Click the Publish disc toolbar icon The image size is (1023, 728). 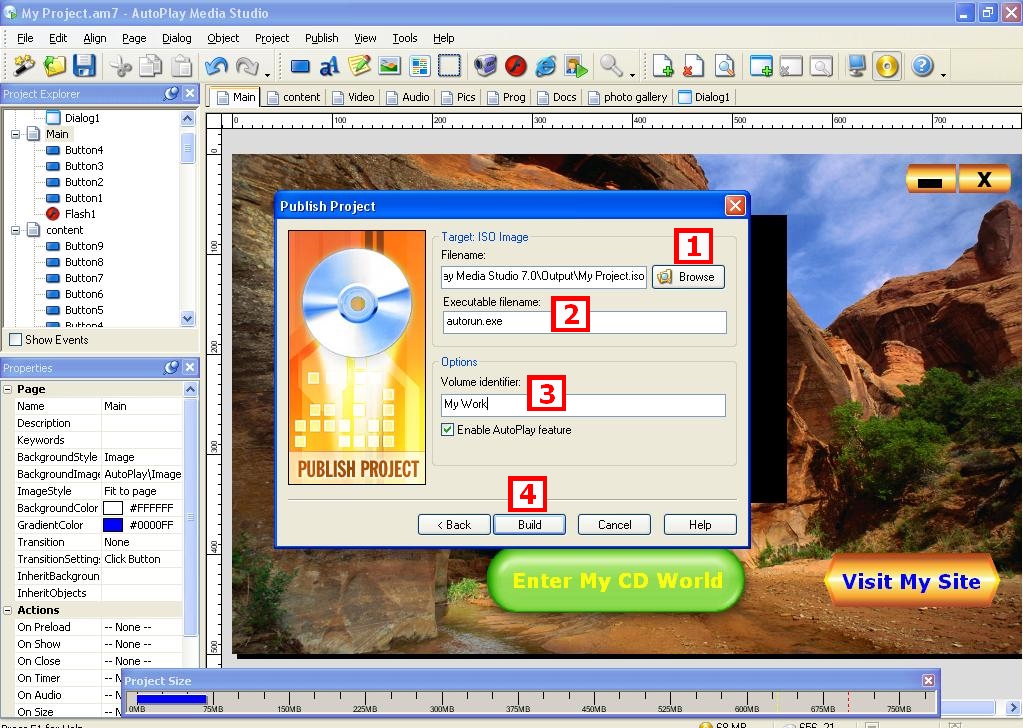point(886,67)
